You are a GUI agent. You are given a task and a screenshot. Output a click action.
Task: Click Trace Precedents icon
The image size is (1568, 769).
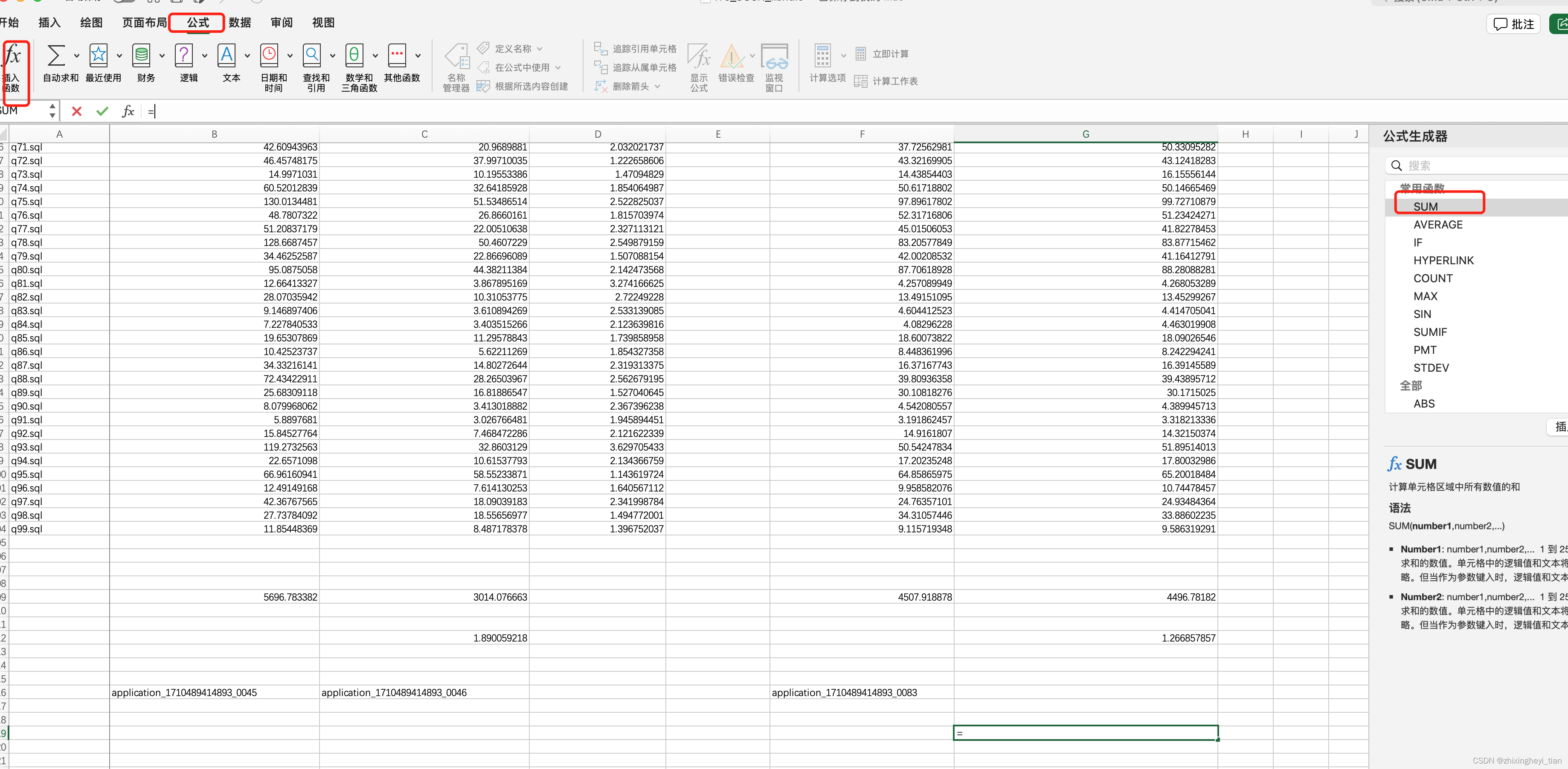pos(601,48)
